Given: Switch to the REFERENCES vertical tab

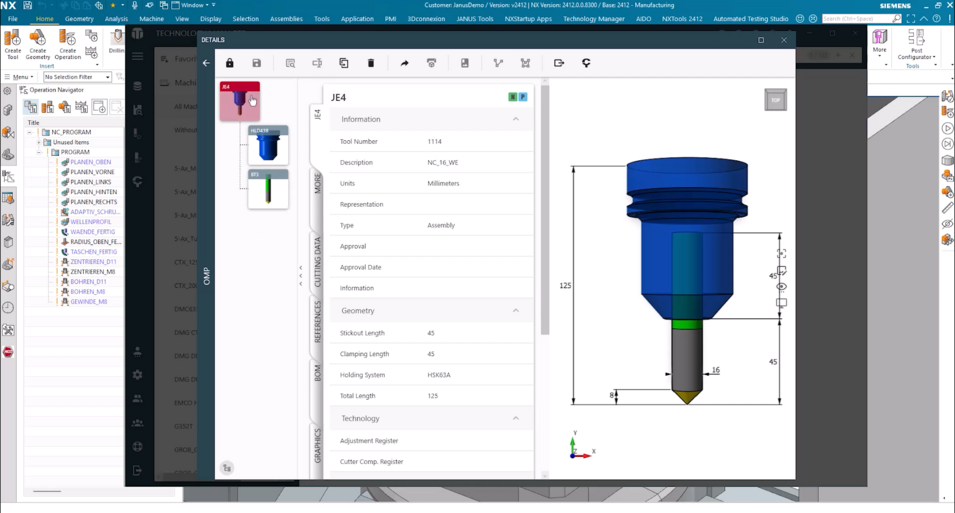Looking at the screenshot, I should (x=317, y=322).
